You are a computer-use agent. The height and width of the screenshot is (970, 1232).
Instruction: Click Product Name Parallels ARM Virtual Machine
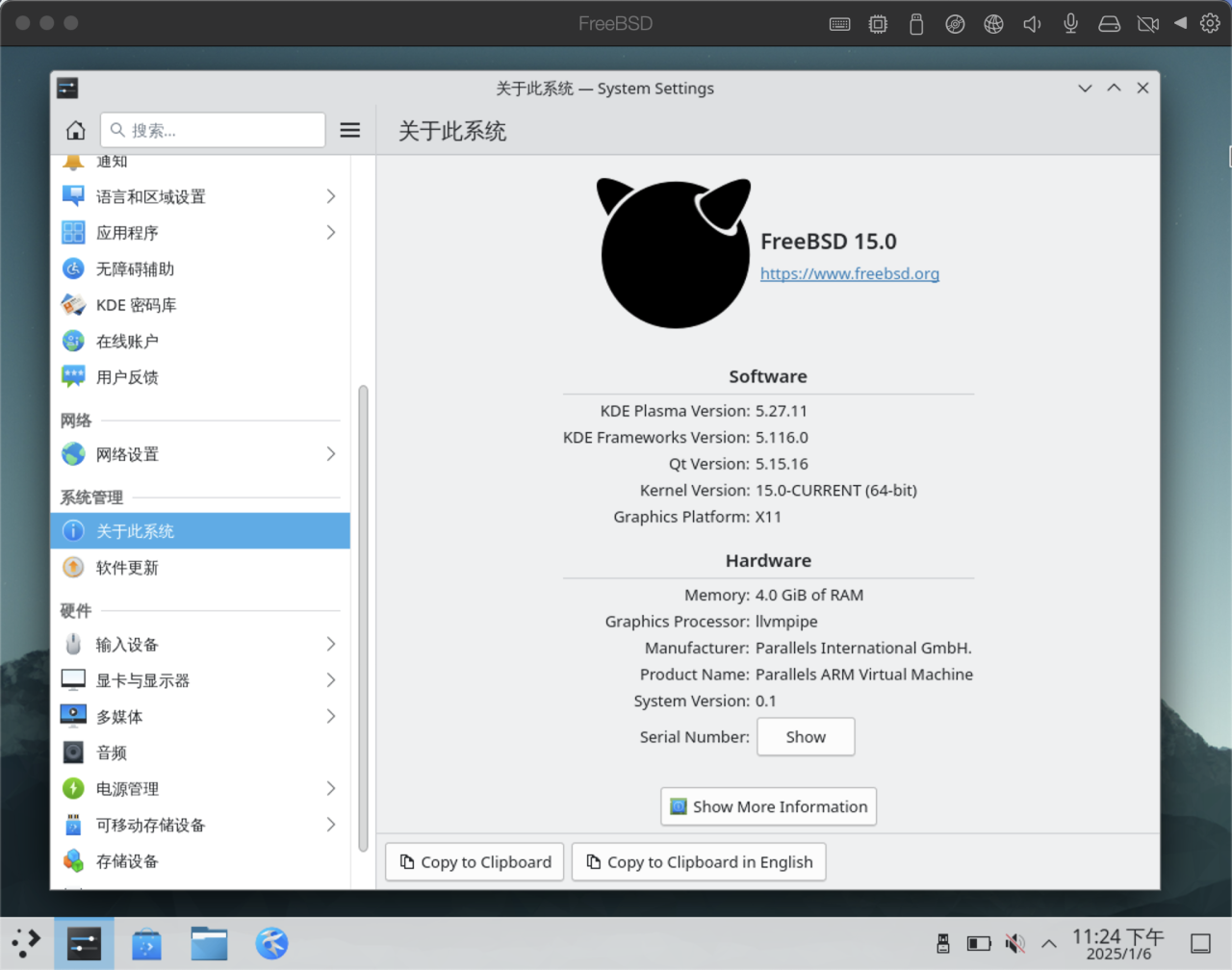pyautogui.click(x=864, y=675)
